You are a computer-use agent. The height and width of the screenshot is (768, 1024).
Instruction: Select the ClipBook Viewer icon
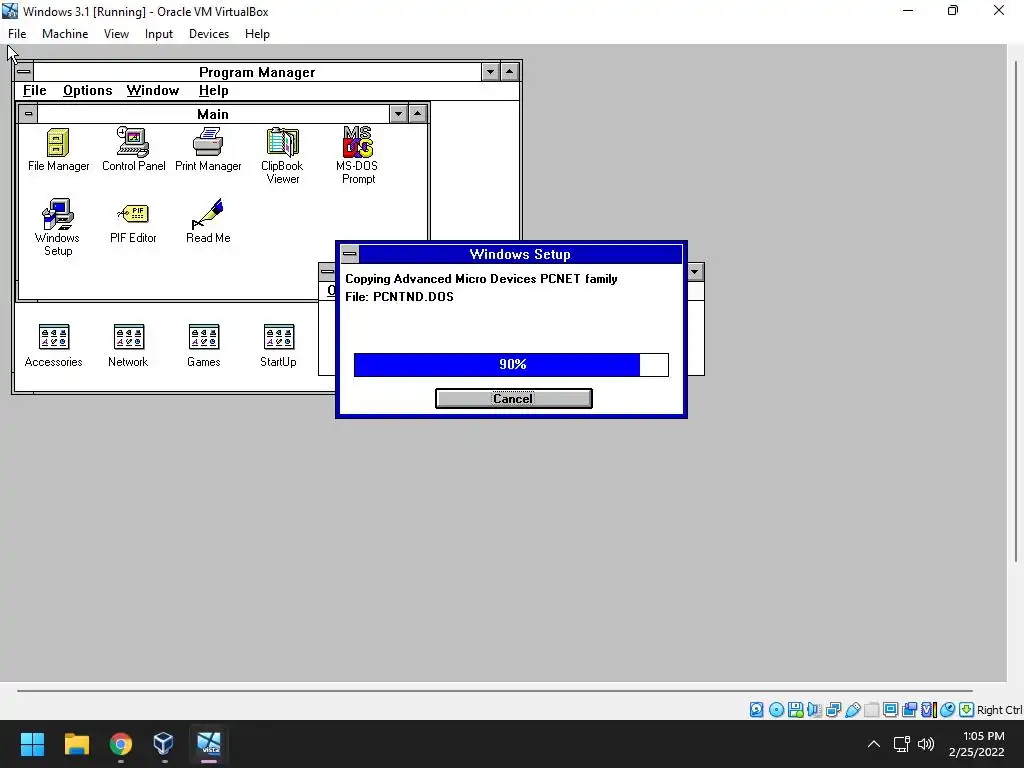pyautogui.click(x=282, y=155)
